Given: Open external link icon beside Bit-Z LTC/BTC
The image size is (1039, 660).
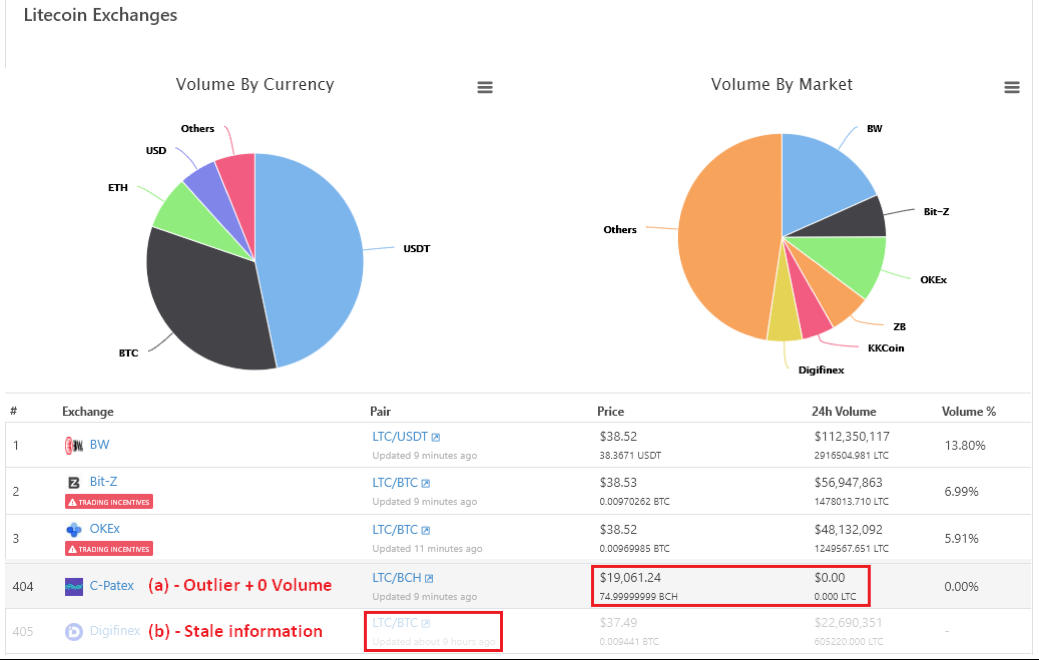Looking at the screenshot, I should pyautogui.click(x=425, y=484).
